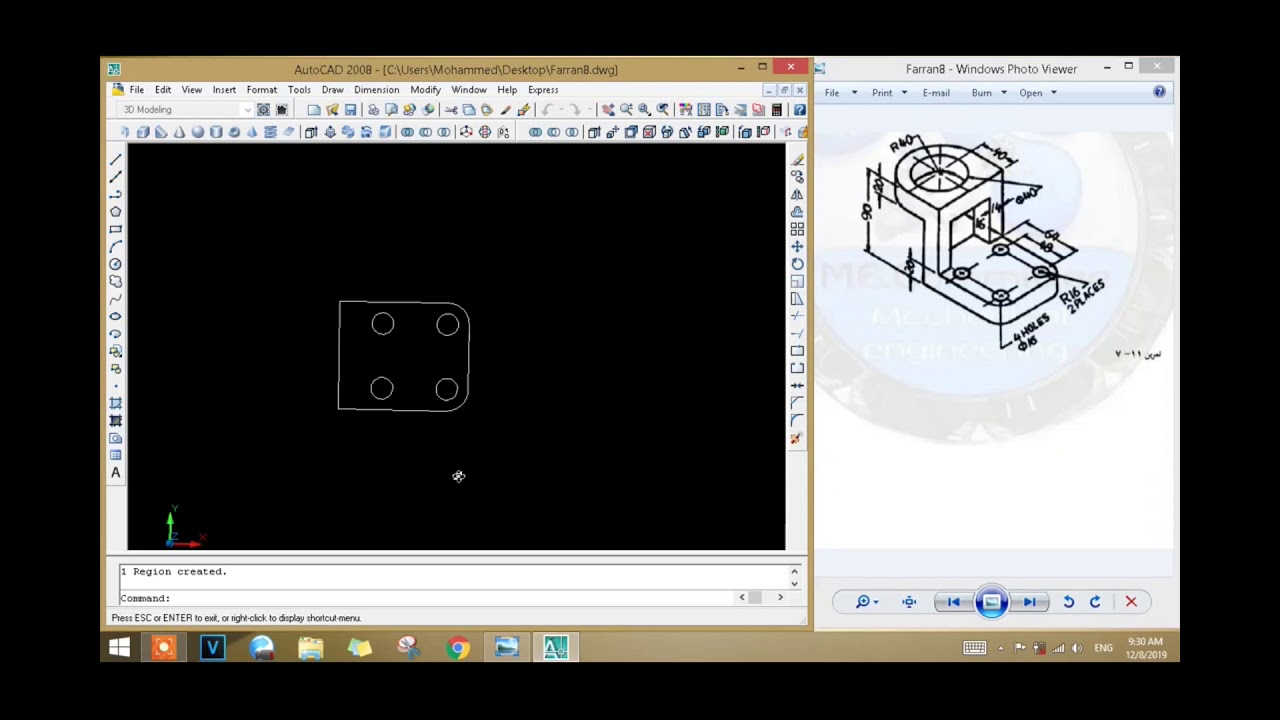Open the Express menu
This screenshot has height=720, width=1280.
(x=543, y=90)
